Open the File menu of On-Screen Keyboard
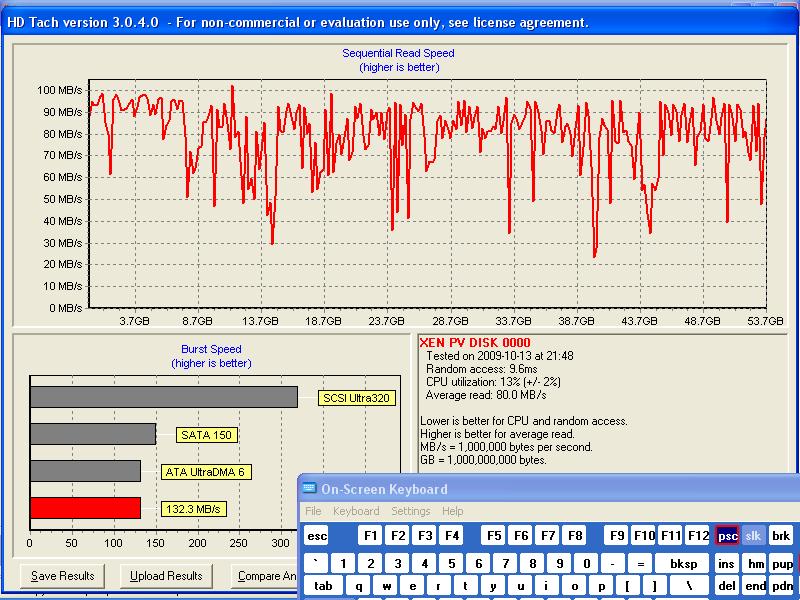This screenshot has height=600, width=800. click(313, 511)
